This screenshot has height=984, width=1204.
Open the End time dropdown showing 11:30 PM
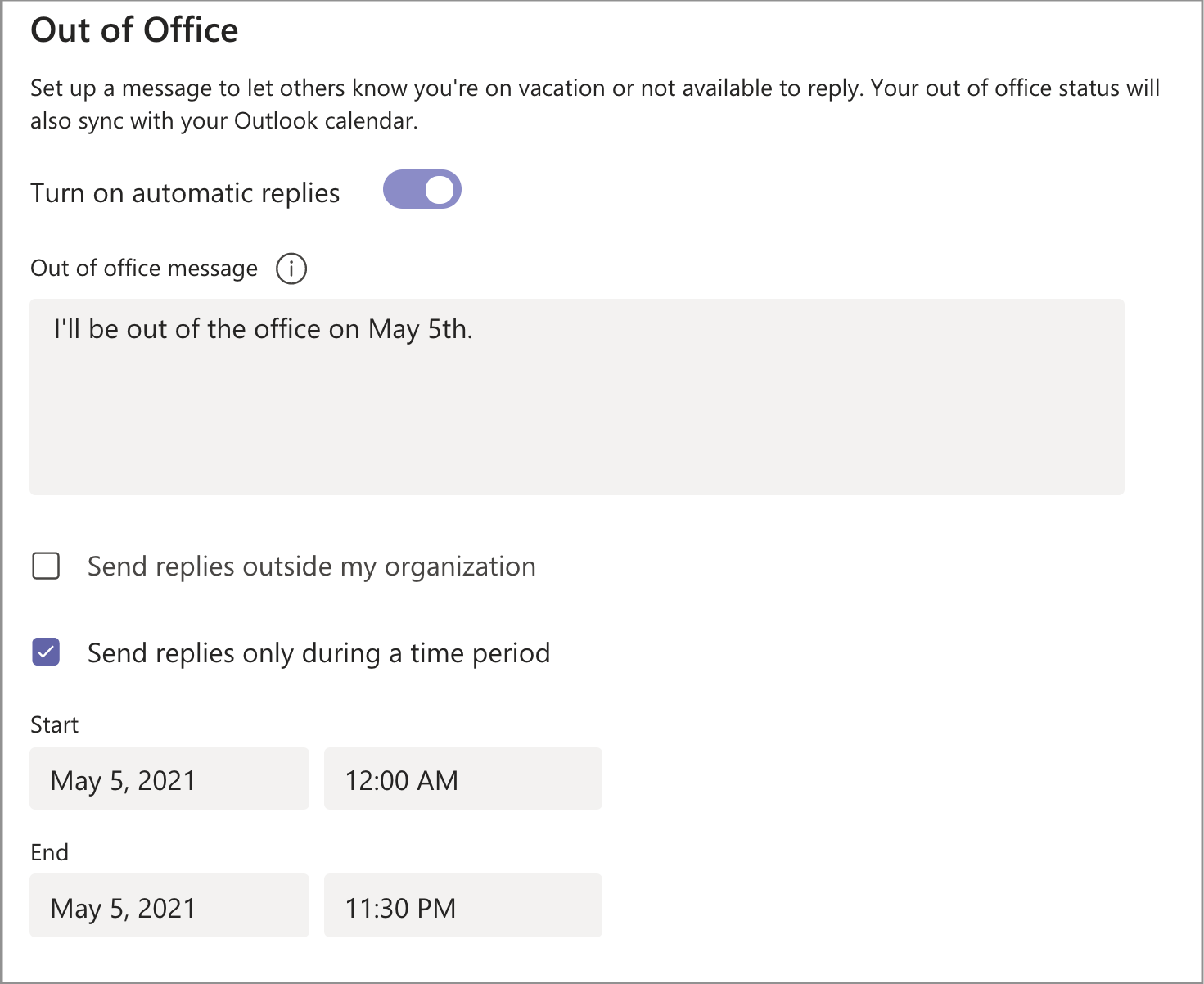click(462, 906)
